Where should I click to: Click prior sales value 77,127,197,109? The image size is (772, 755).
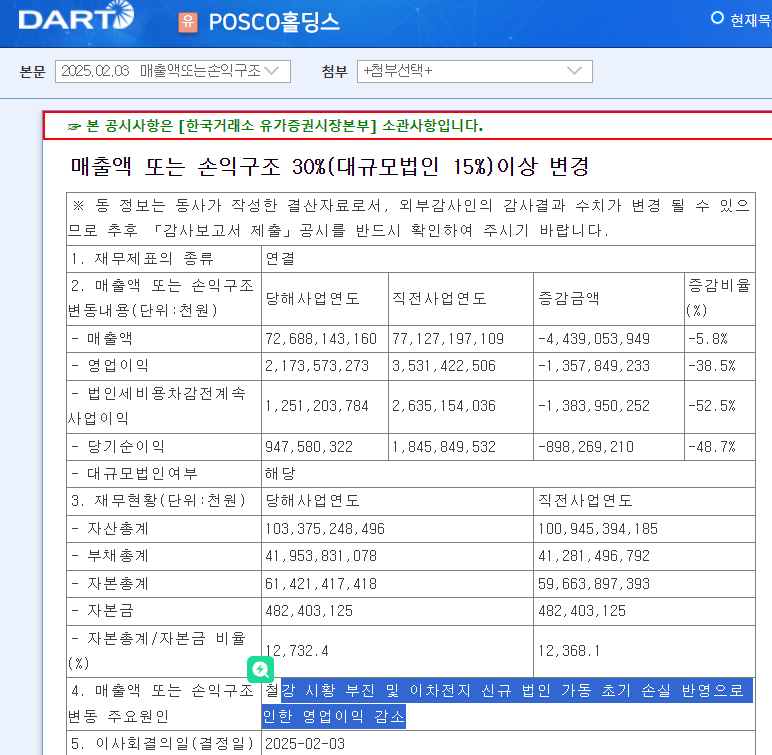(448, 339)
